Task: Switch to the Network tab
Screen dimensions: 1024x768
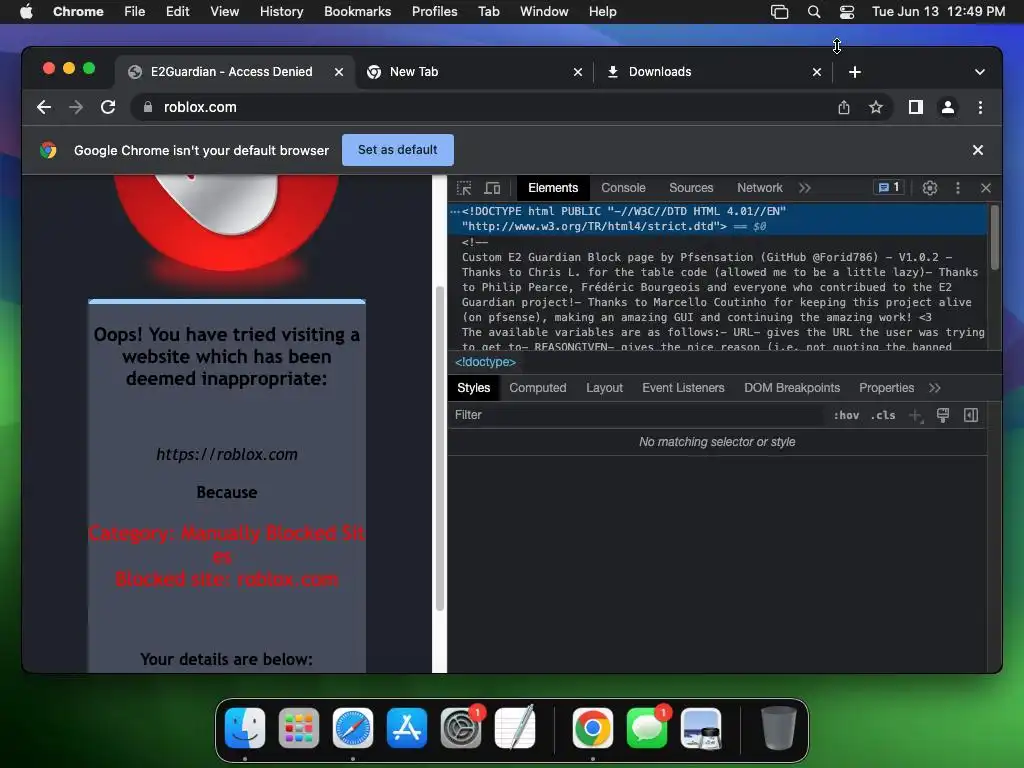Action: [x=760, y=188]
